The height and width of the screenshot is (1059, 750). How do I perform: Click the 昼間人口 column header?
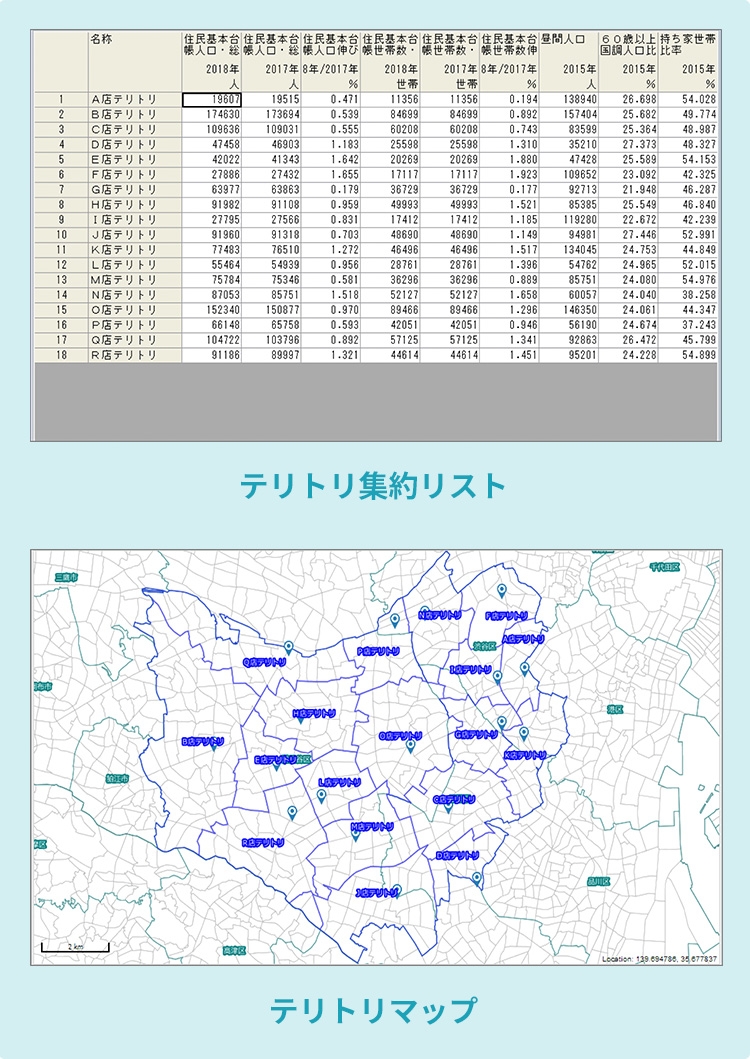(569, 61)
